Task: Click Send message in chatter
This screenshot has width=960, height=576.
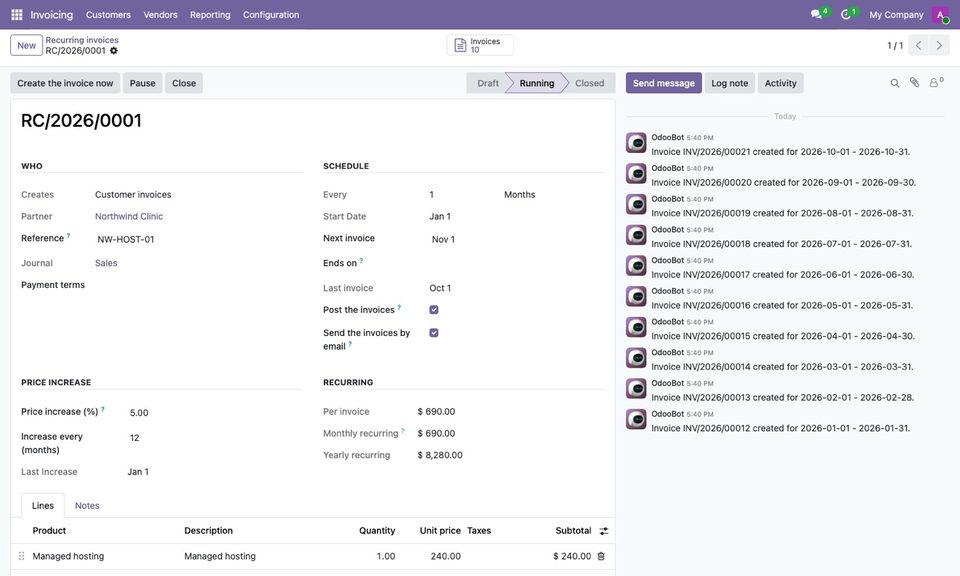Action: coord(664,83)
